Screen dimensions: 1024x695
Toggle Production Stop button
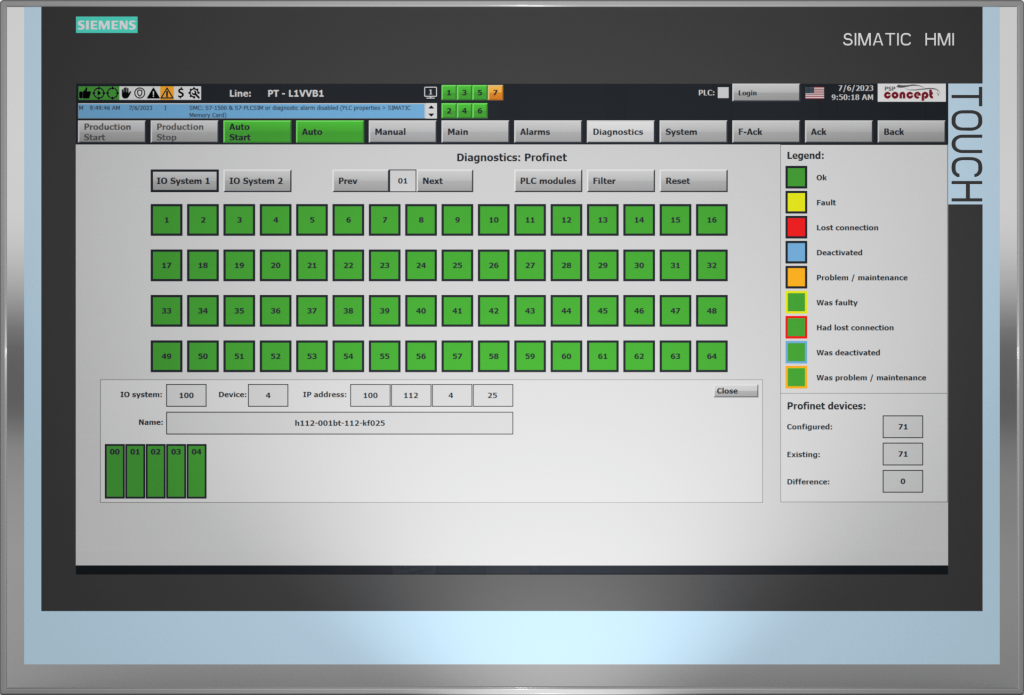pyautogui.click(x=184, y=132)
